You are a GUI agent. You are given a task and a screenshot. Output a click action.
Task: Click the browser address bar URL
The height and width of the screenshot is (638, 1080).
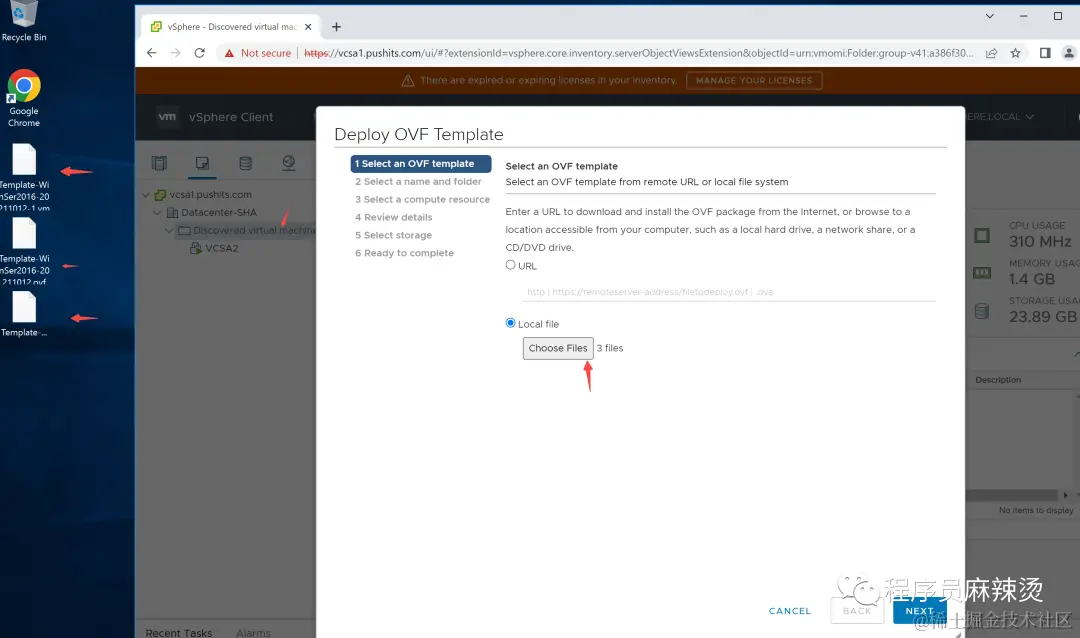click(x=638, y=53)
